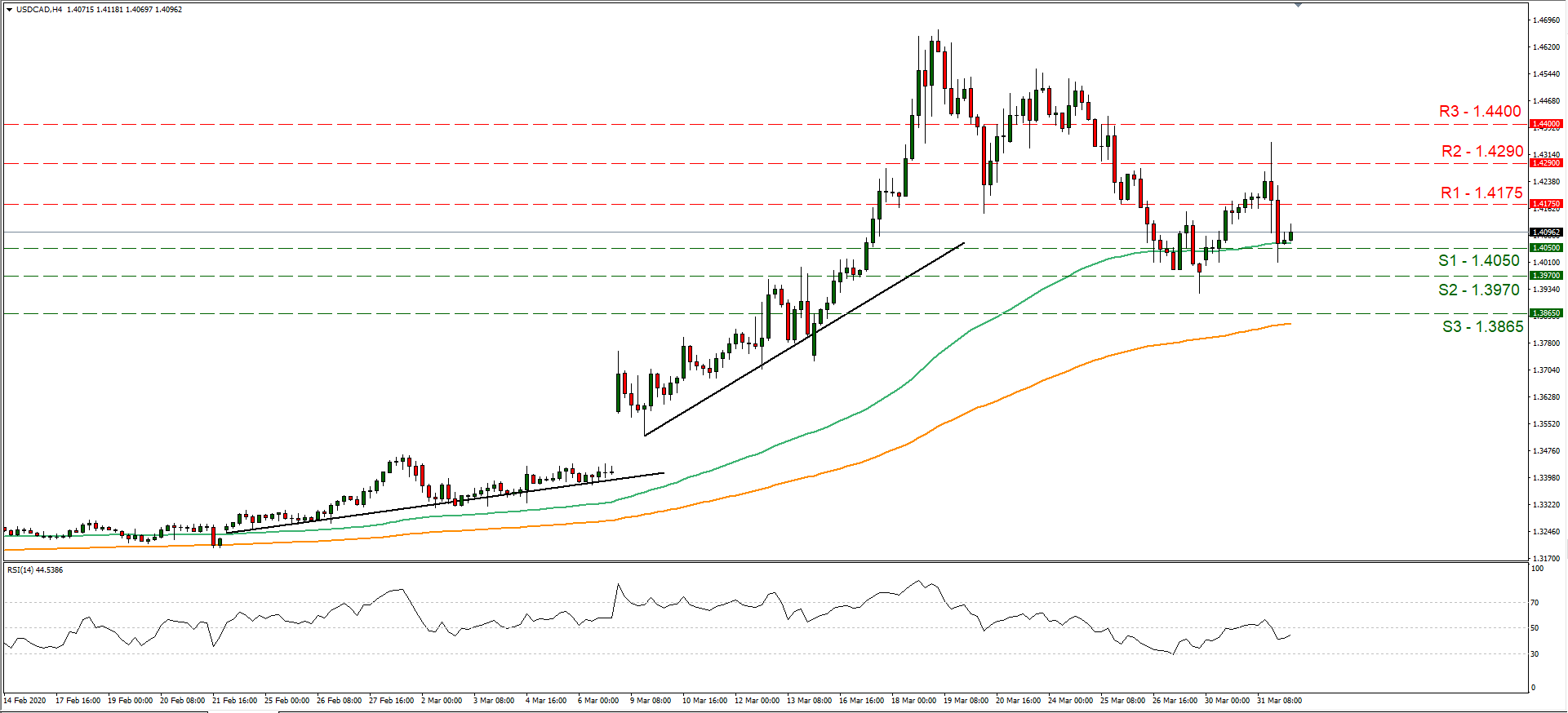This screenshot has height=713, width=1568.
Task: Click the 1.45440 price axis label
Action: 1547,73
